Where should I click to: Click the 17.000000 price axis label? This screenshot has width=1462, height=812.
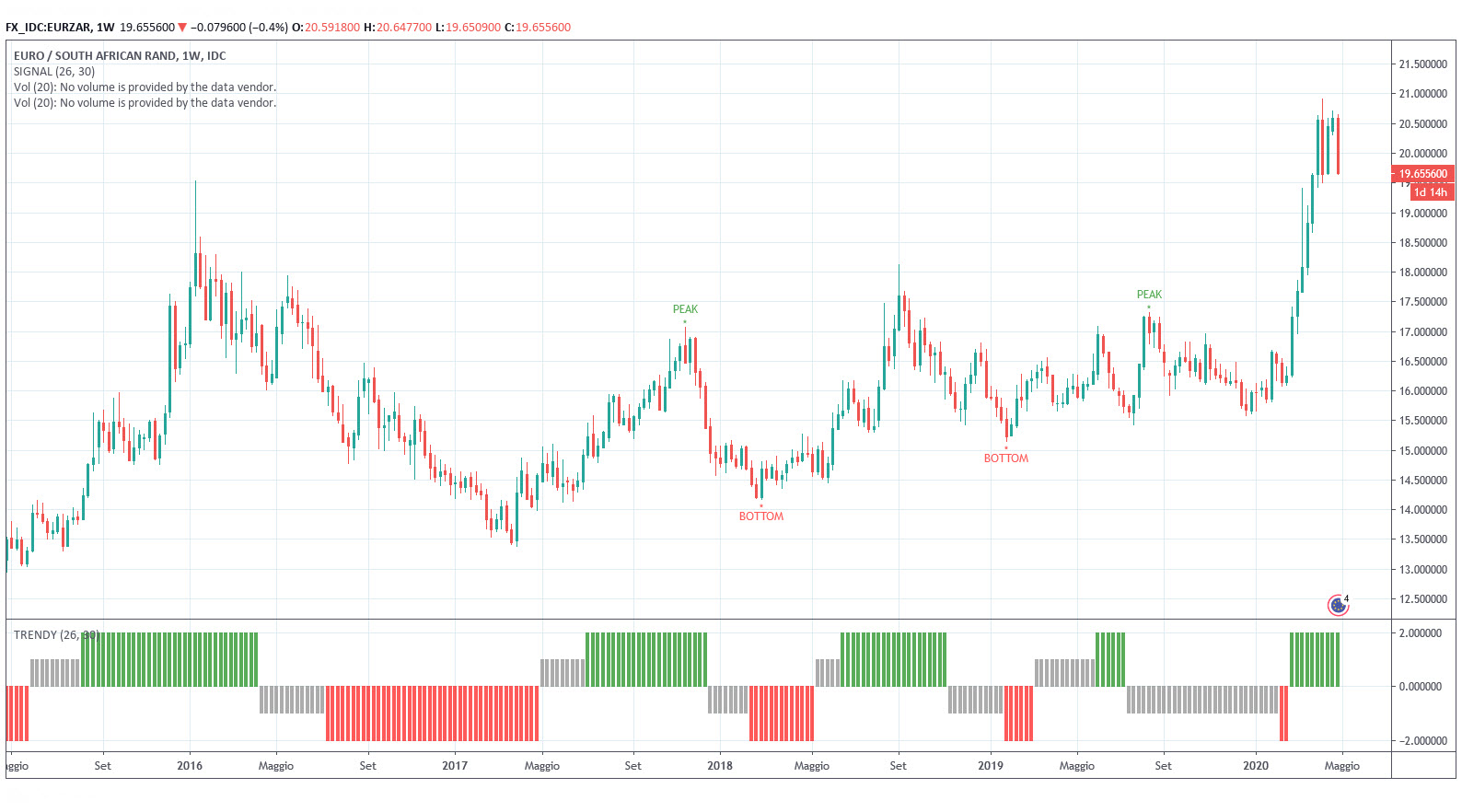(1423, 332)
